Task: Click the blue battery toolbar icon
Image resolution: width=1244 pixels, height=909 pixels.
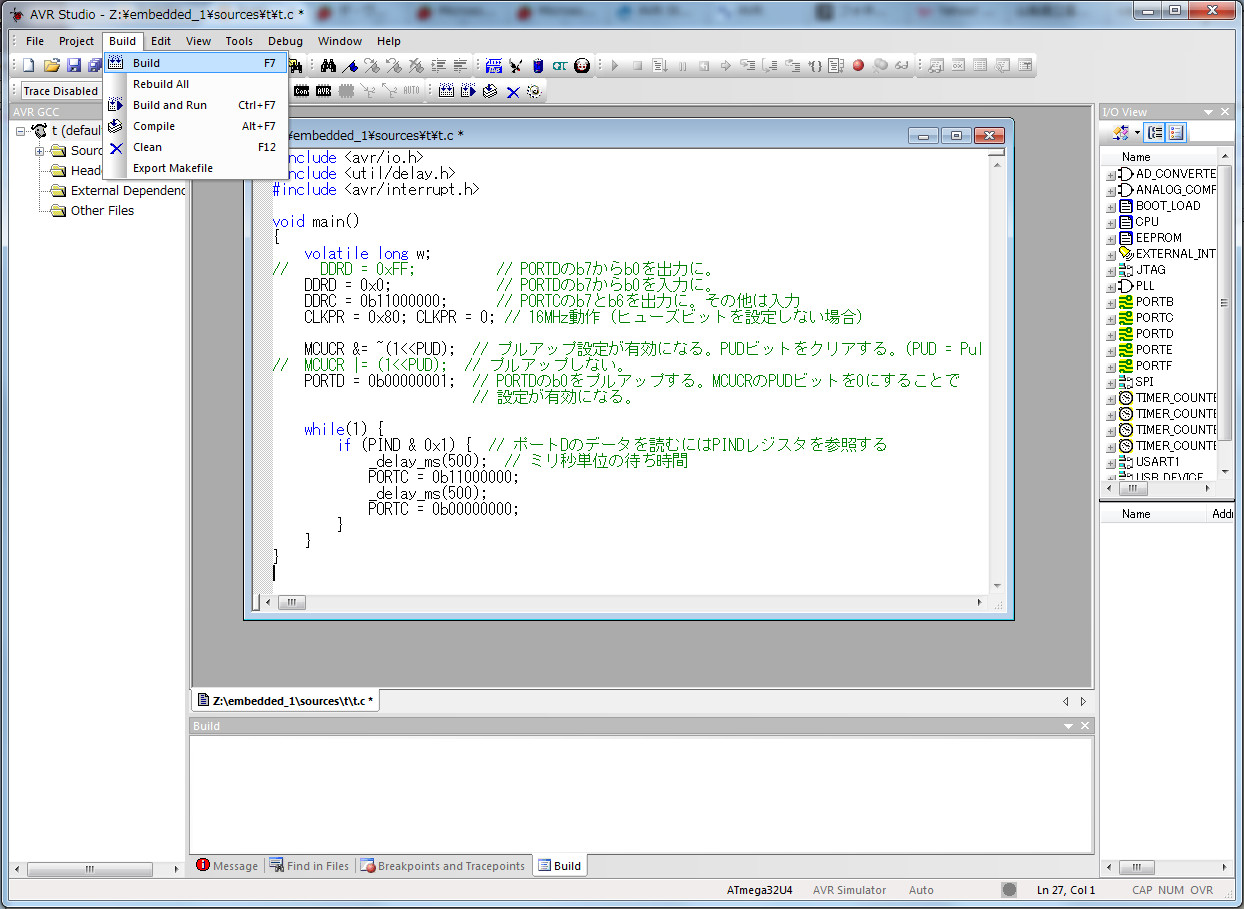Action: 538,66
